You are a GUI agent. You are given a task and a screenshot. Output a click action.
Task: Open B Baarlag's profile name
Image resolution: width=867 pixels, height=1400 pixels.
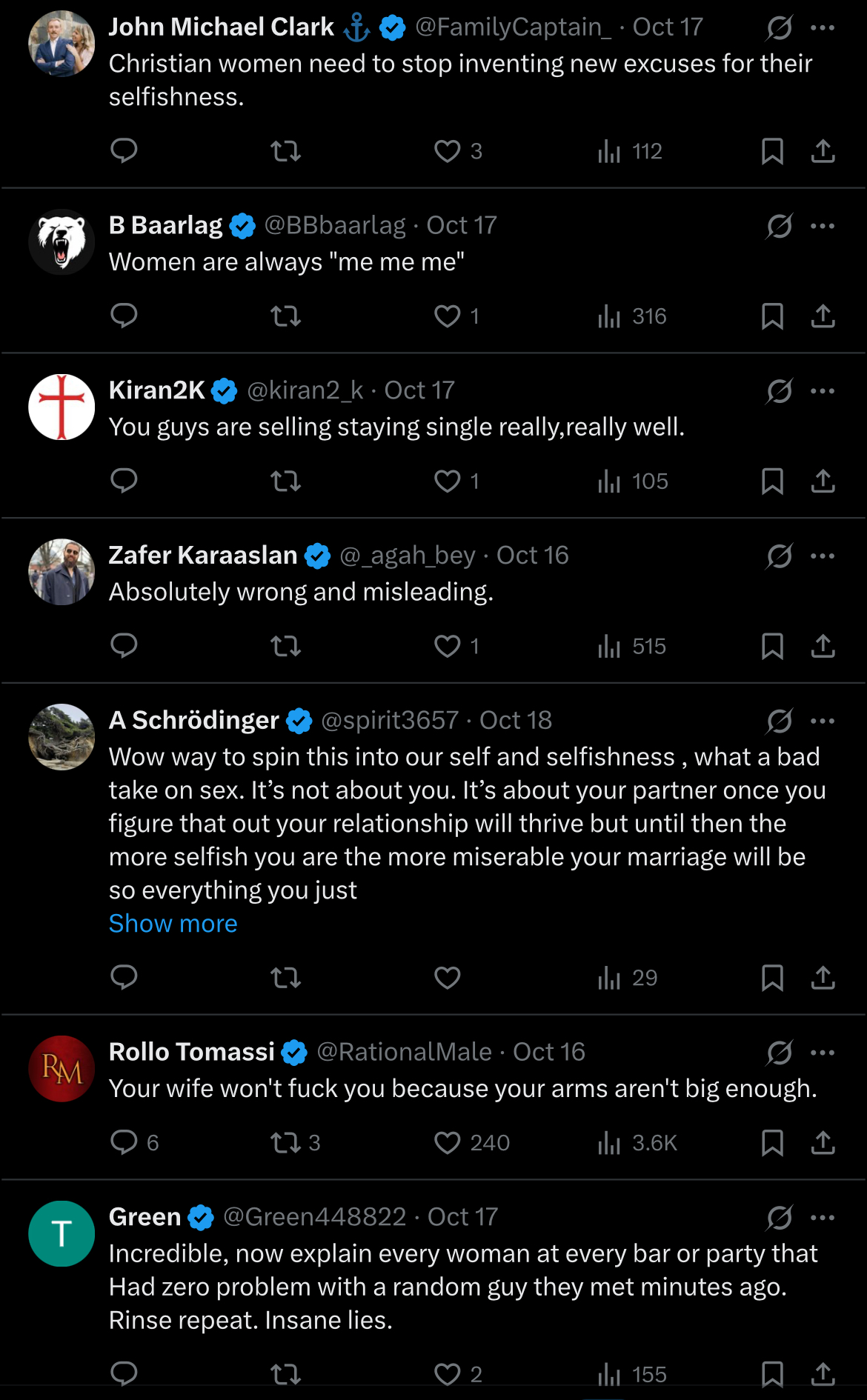click(165, 225)
